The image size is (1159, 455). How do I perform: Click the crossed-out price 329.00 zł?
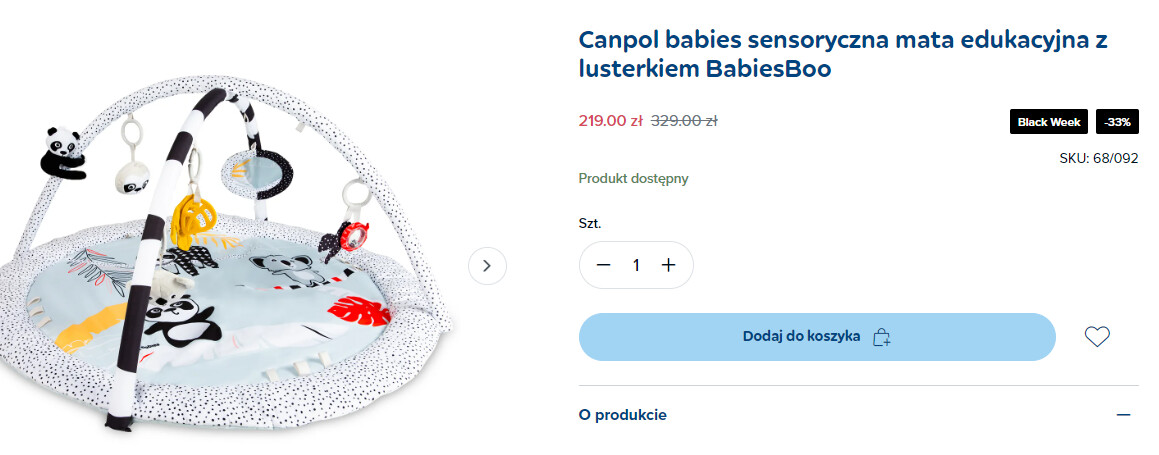684,121
